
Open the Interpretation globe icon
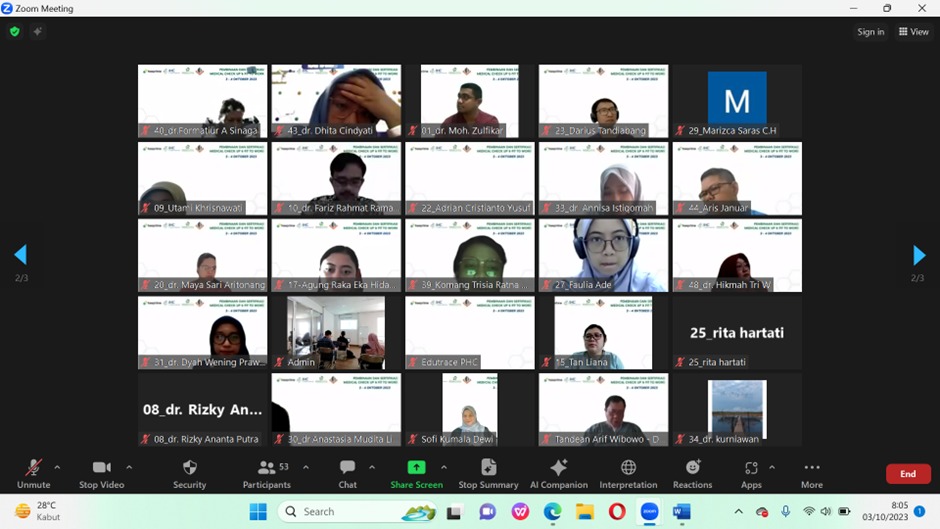628,467
